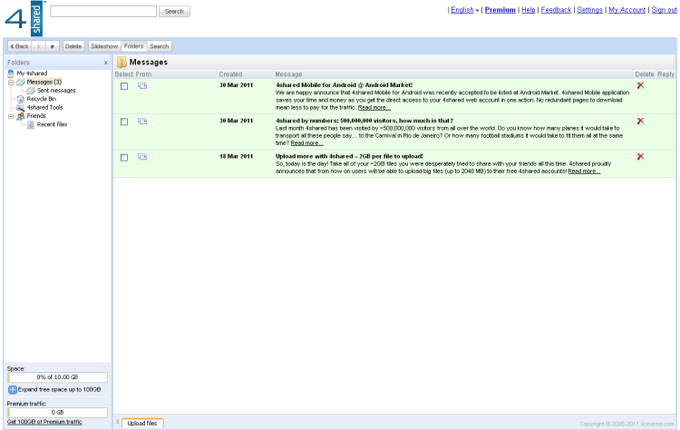The image size is (680, 430).
Task: Sort by the From column header
Action: [x=144, y=75]
